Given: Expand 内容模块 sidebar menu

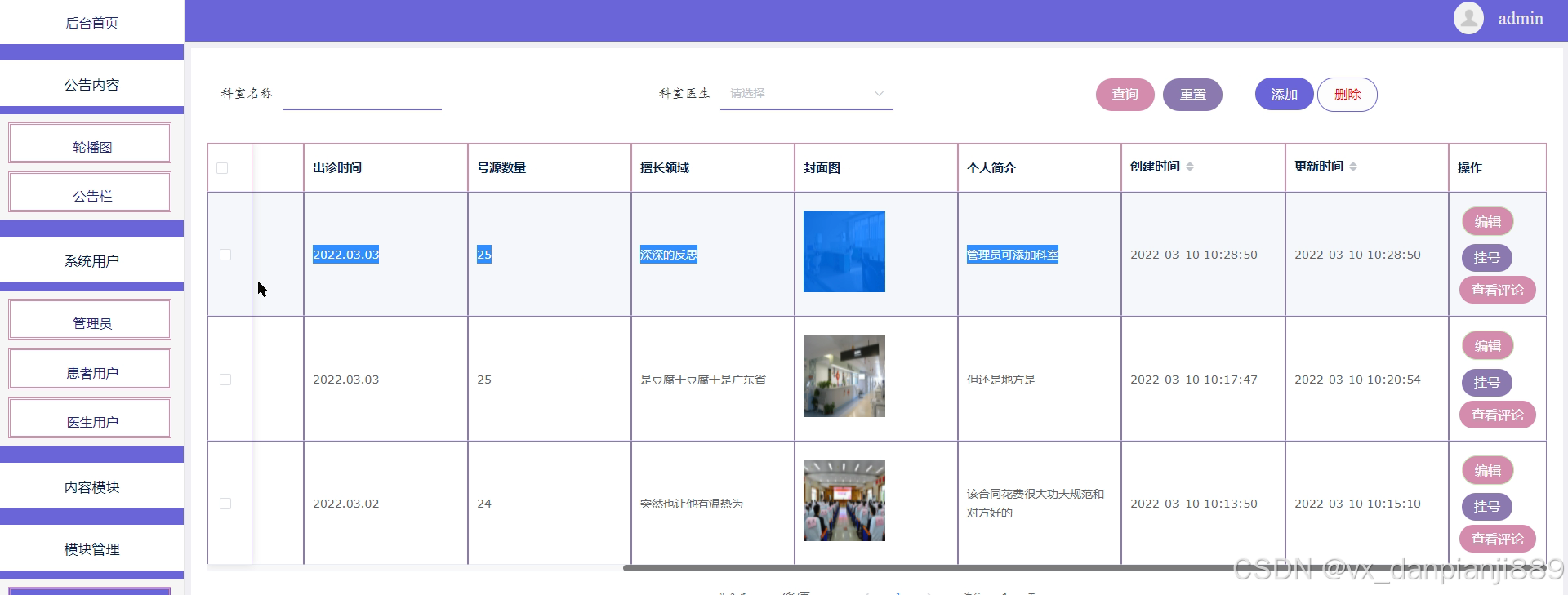Looking at the screenshot, I should [91, 487].
